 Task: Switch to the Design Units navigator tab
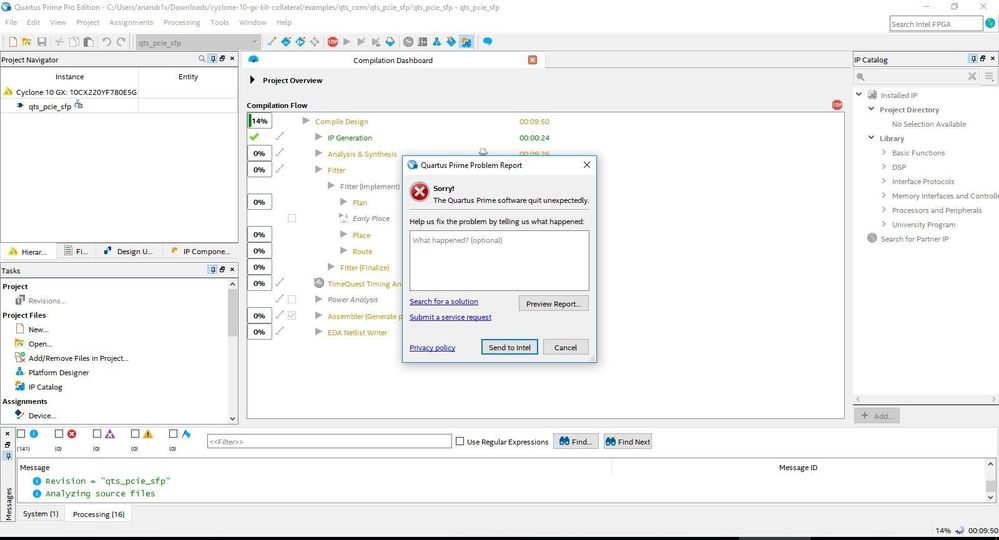coord(129,252)
